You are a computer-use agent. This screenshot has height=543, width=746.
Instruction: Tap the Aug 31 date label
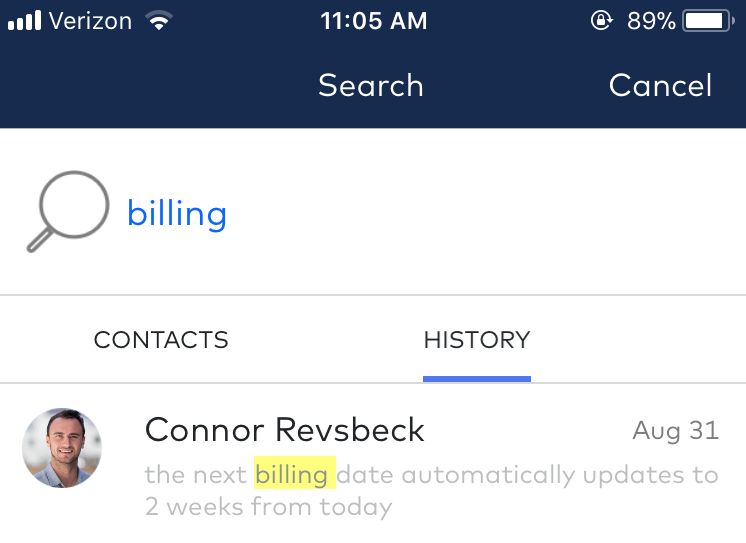(x=675, y=431)
